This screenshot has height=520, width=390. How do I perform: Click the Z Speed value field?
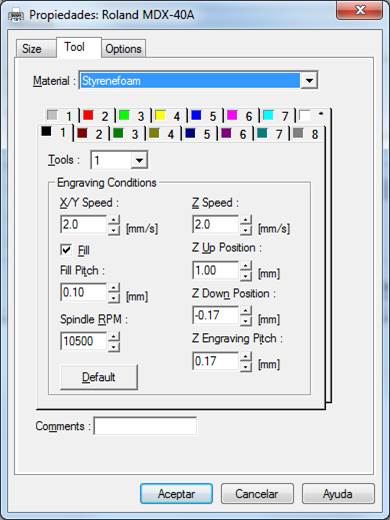click(x=215, y=224)
